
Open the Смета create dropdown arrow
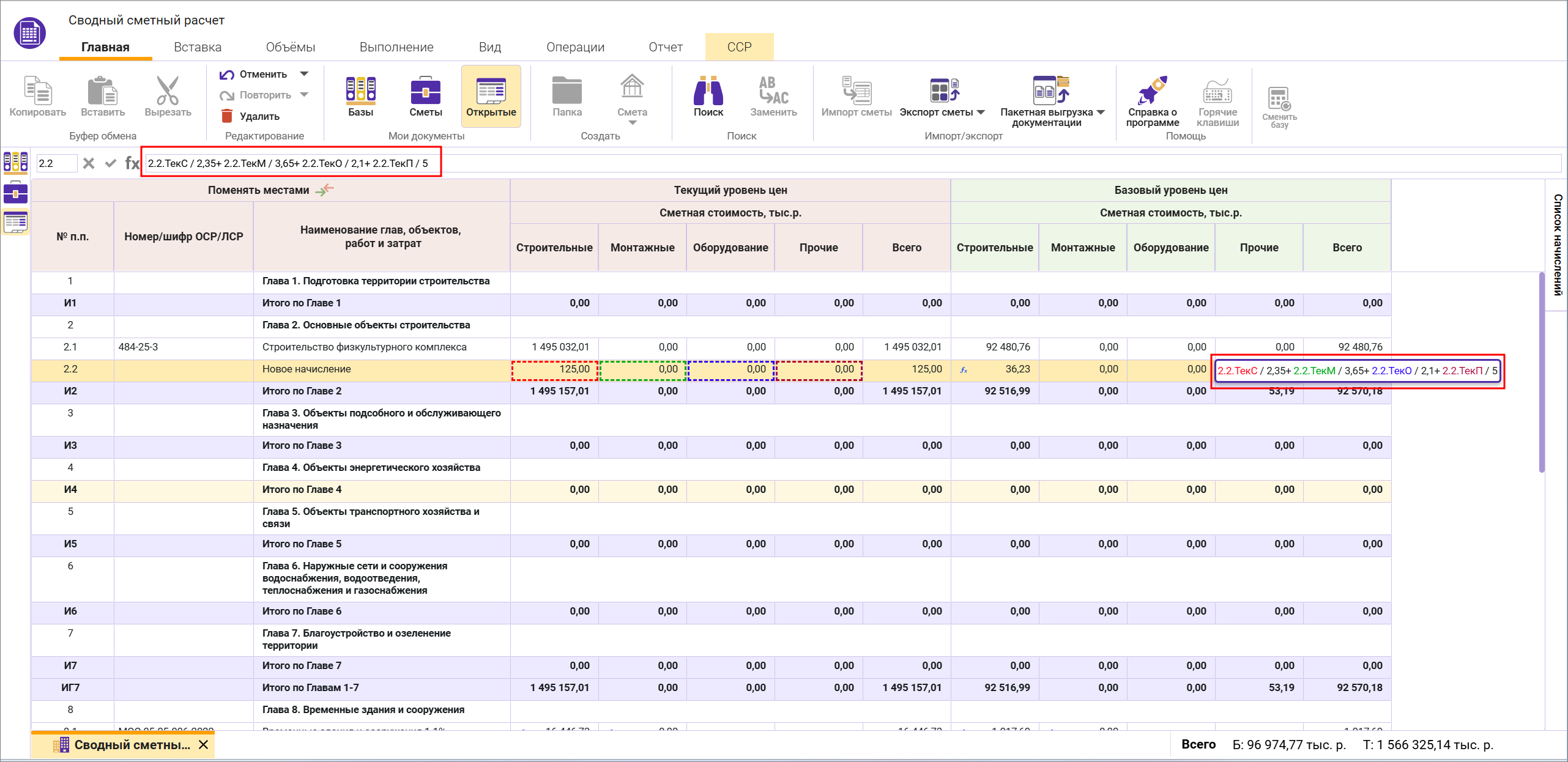632,123
